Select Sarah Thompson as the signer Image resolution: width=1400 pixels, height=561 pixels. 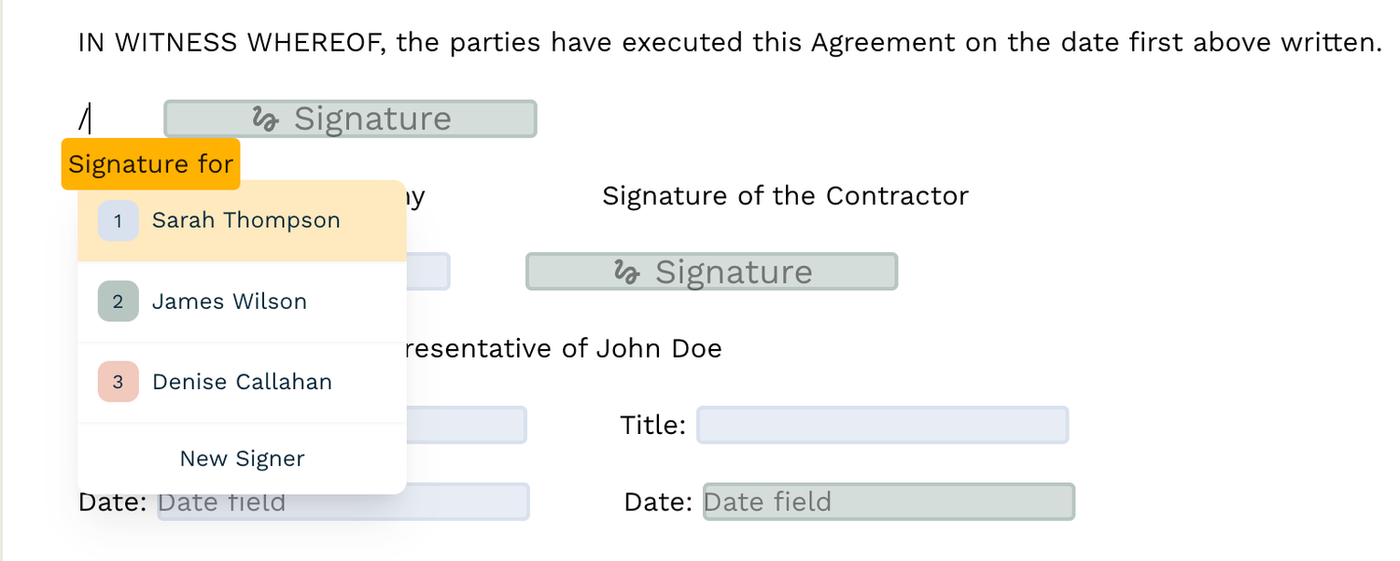pos(245,221)
